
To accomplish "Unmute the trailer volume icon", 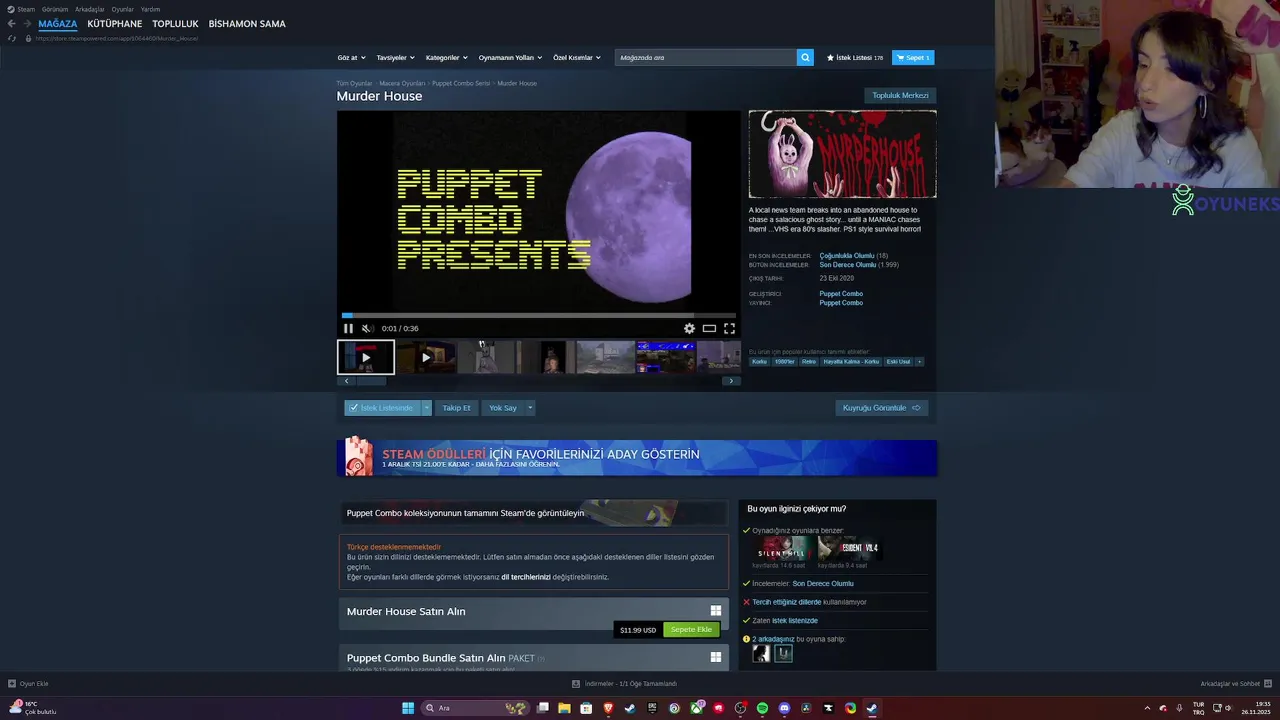I will coord(367,328).
